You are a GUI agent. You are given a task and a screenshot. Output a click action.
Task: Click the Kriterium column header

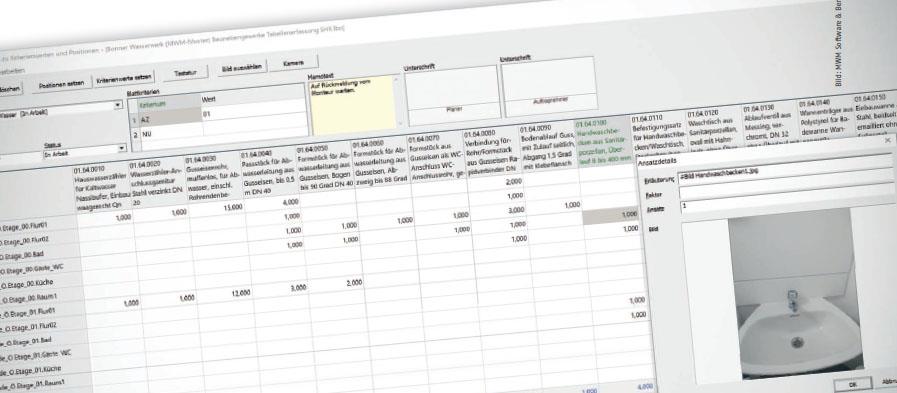pyautogui.click(x=169, y=103)
